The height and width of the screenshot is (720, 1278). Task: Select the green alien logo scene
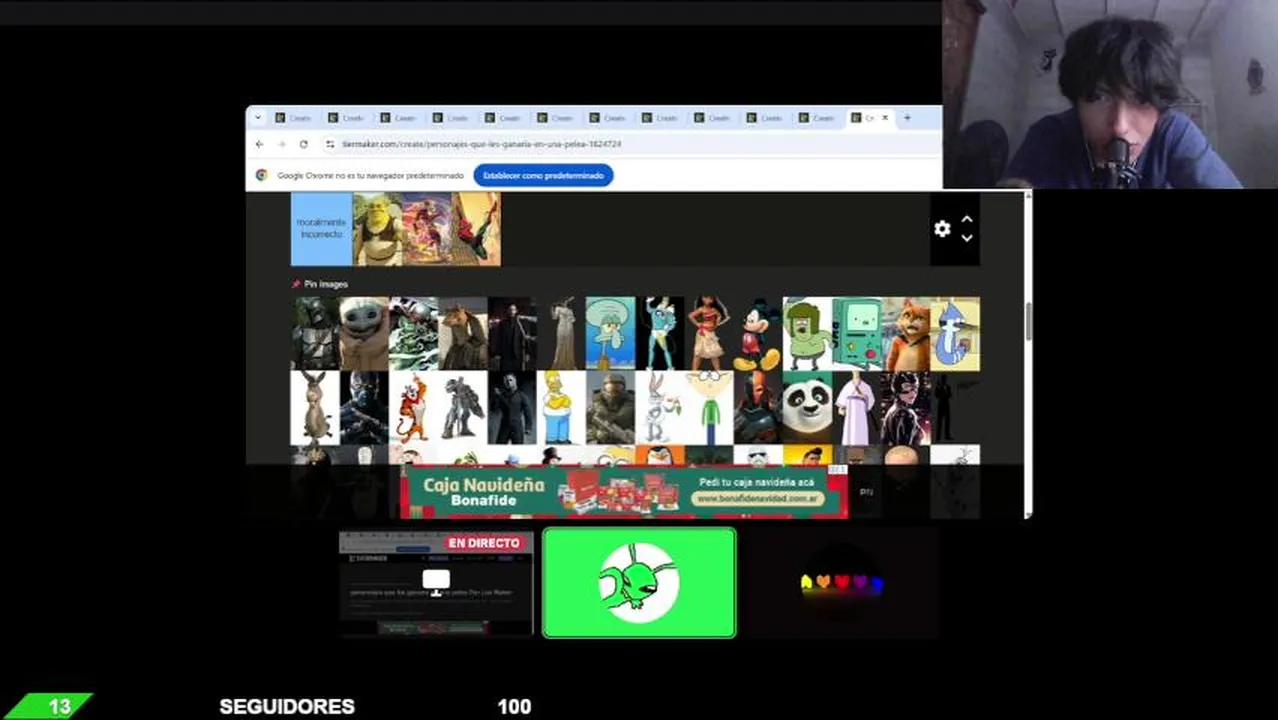point(639,583)
